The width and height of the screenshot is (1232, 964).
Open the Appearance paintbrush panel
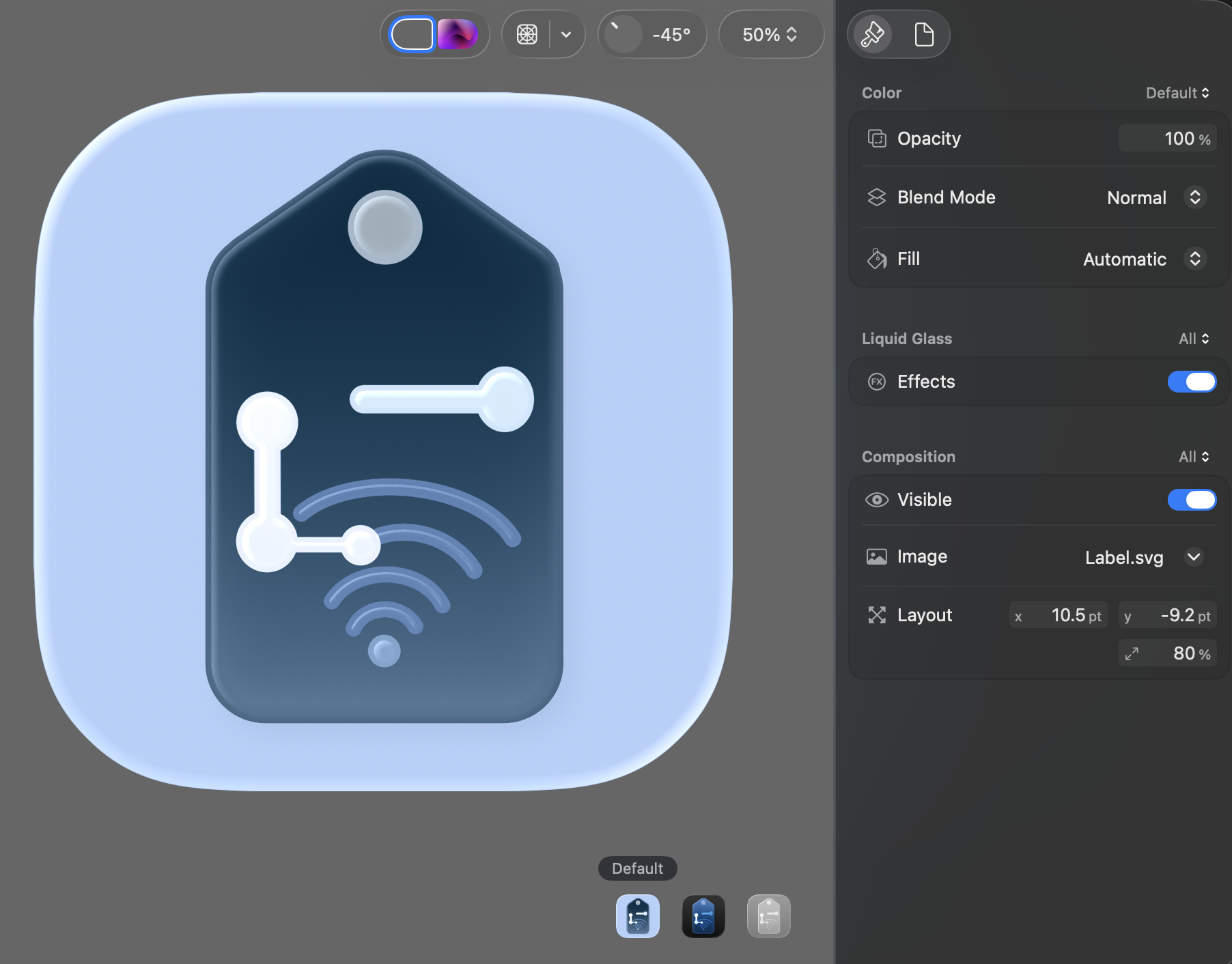click(871, 34)
